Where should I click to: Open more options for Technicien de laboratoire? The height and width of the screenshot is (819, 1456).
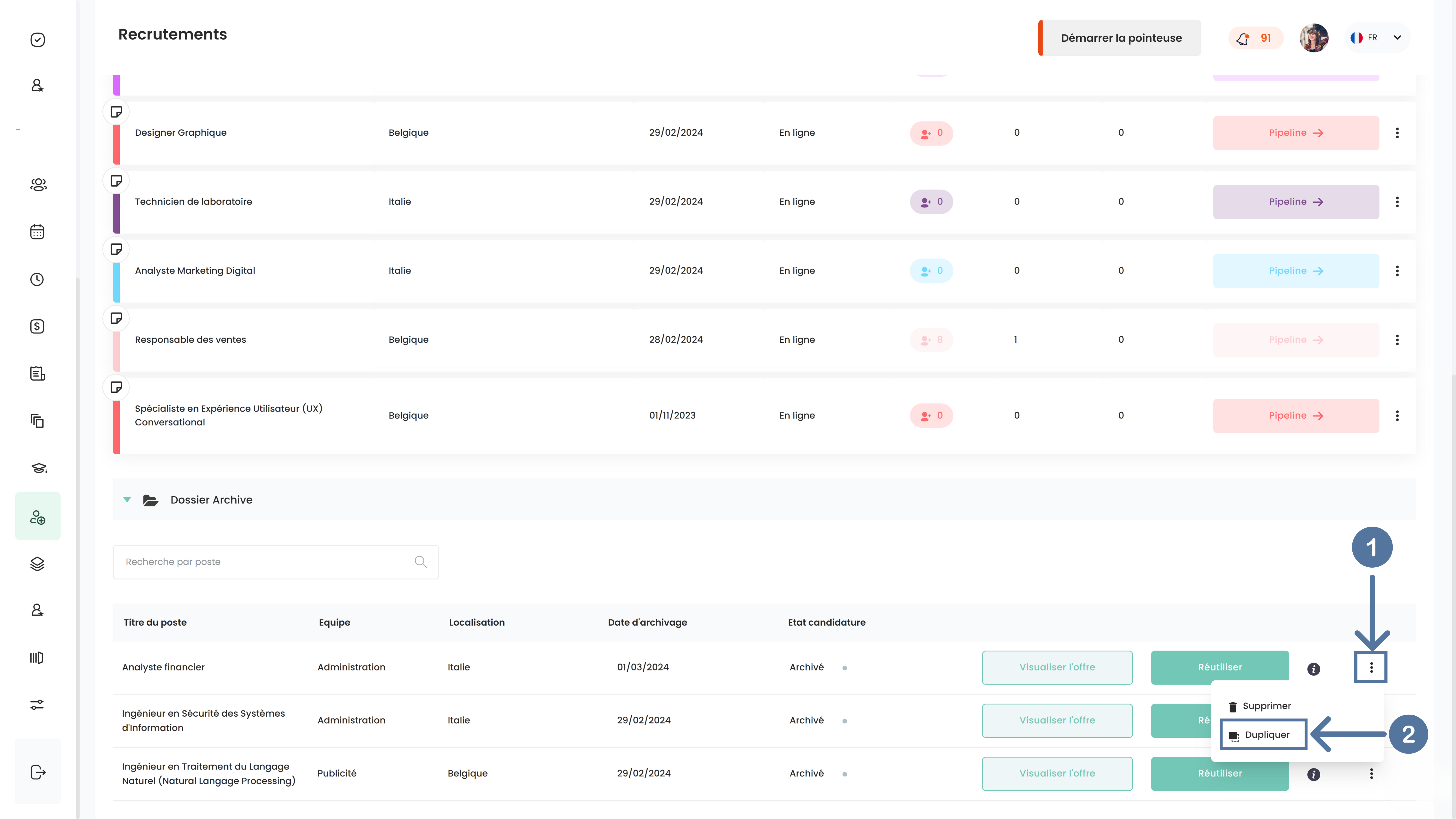1397,202
